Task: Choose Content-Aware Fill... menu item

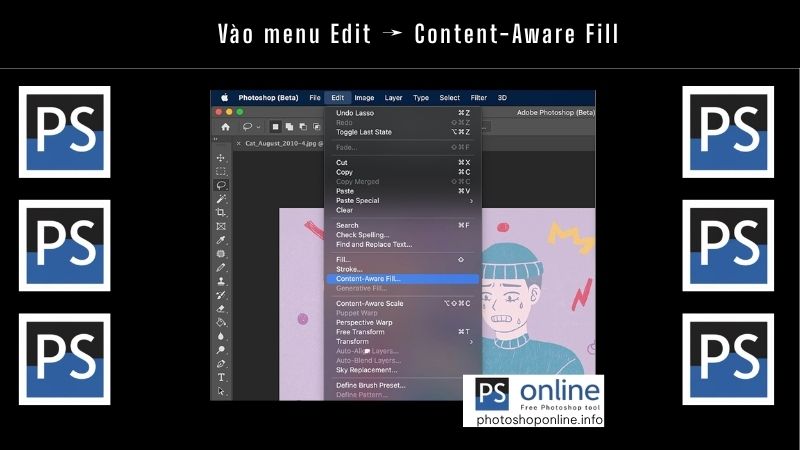Action: coord(403,279)
